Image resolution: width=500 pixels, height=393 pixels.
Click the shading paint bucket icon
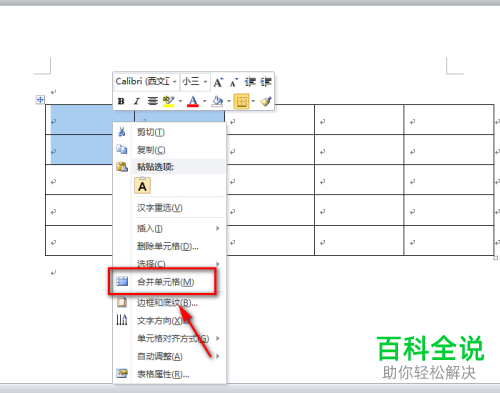coord(217,101)
